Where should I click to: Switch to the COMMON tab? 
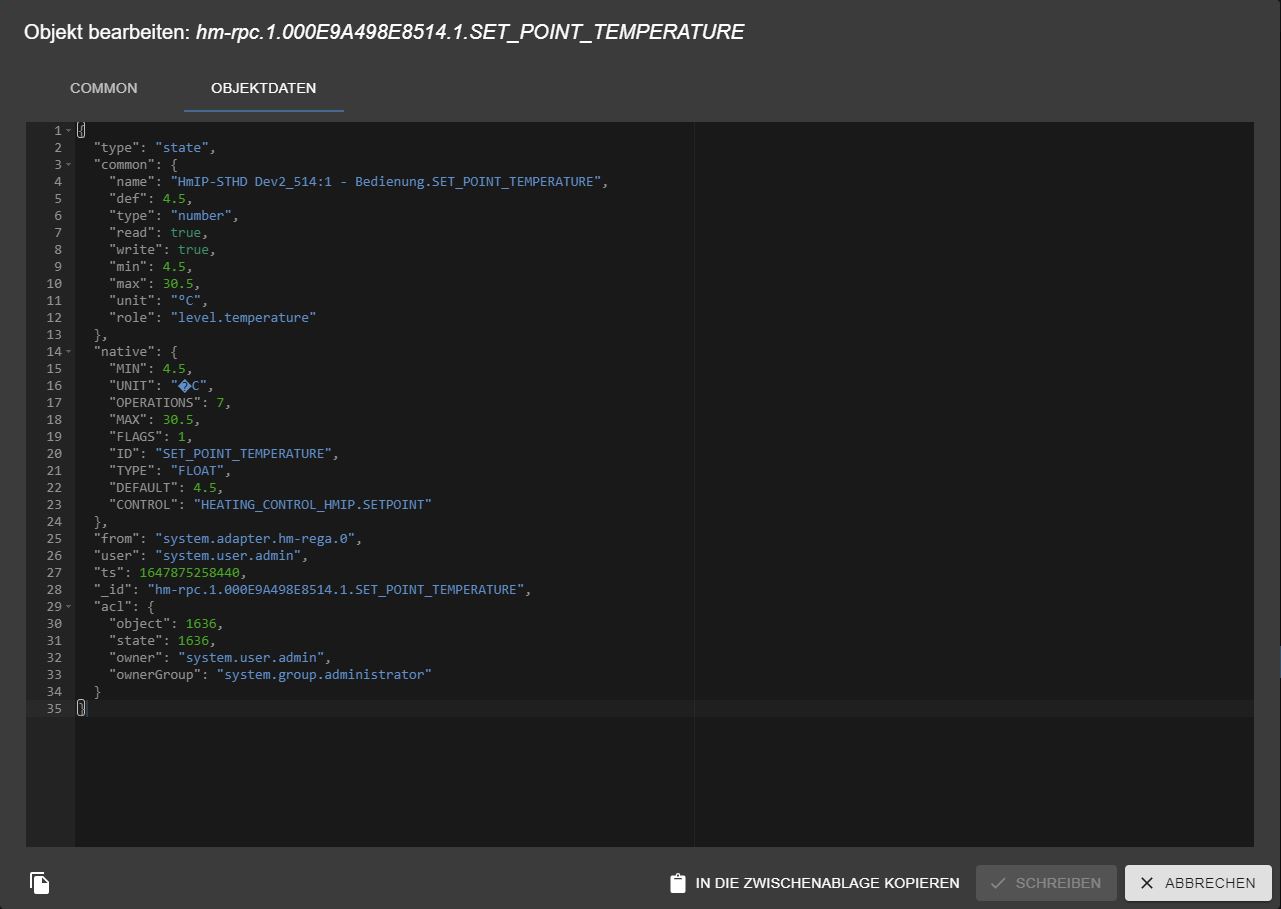pos(103,88)
